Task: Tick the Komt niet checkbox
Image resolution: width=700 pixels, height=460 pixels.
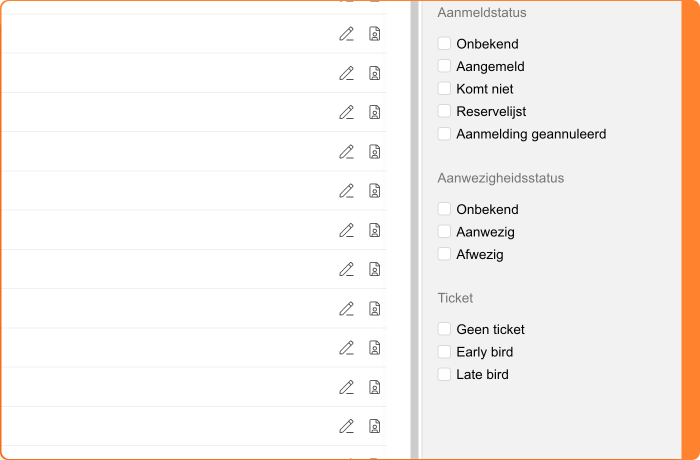Action: [444, 88]
